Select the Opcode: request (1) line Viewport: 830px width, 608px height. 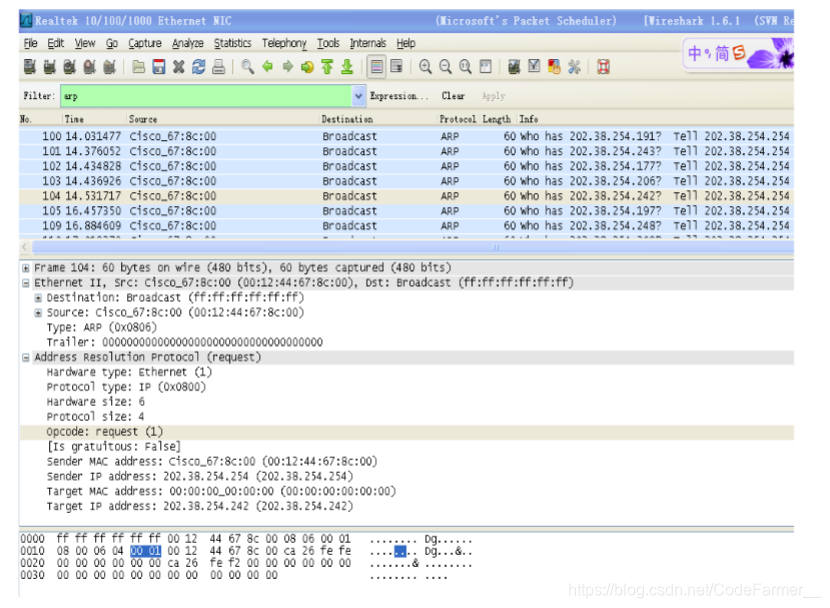(x=406, y=432)
